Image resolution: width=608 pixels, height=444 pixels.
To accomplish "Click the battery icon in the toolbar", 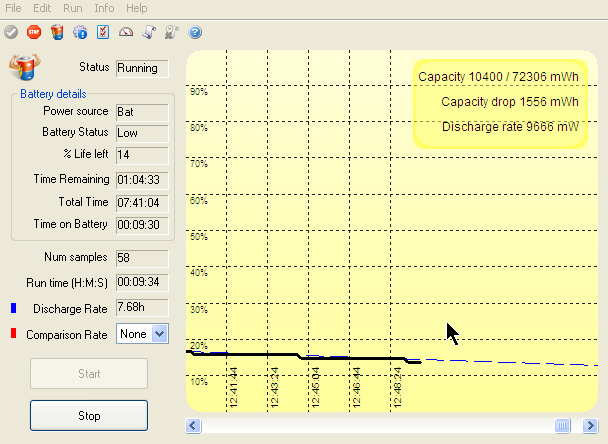I will [56, 33].
